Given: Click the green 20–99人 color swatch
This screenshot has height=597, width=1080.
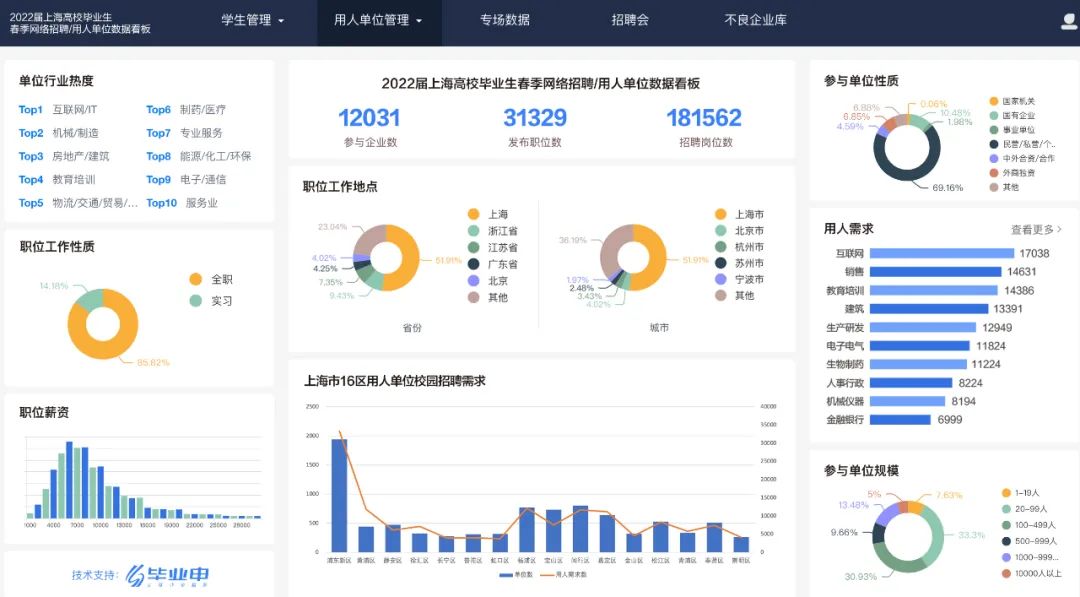Looking at the screenshot, I should click(x=1005, y=509).
